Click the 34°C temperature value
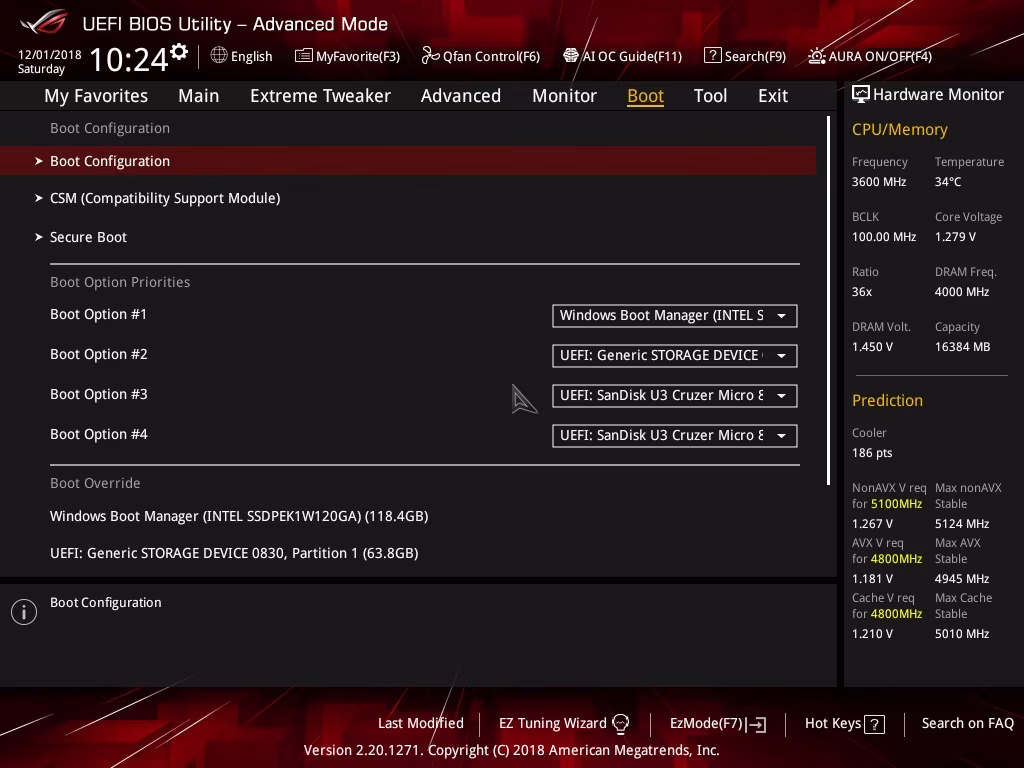This screenshot has width=1024, height=768. coord(948,182)
